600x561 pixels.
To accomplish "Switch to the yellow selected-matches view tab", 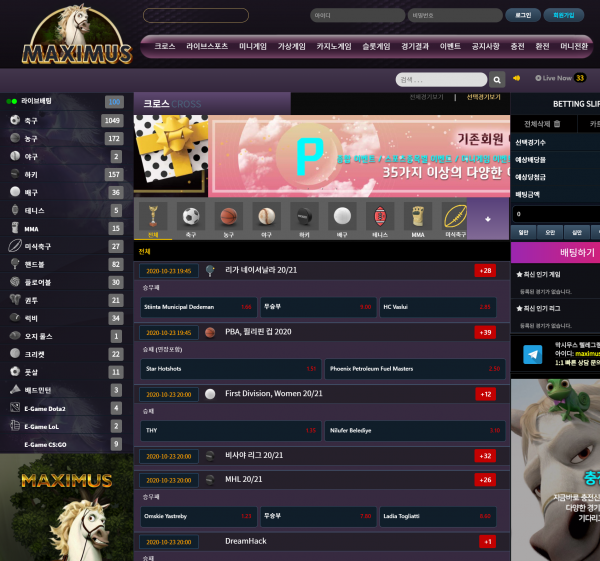I will coord(483,97).
